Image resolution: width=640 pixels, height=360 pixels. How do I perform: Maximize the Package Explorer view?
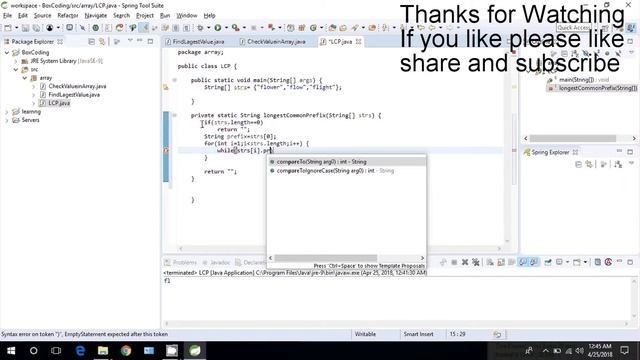pyautogui.click(x=150, y=41)
